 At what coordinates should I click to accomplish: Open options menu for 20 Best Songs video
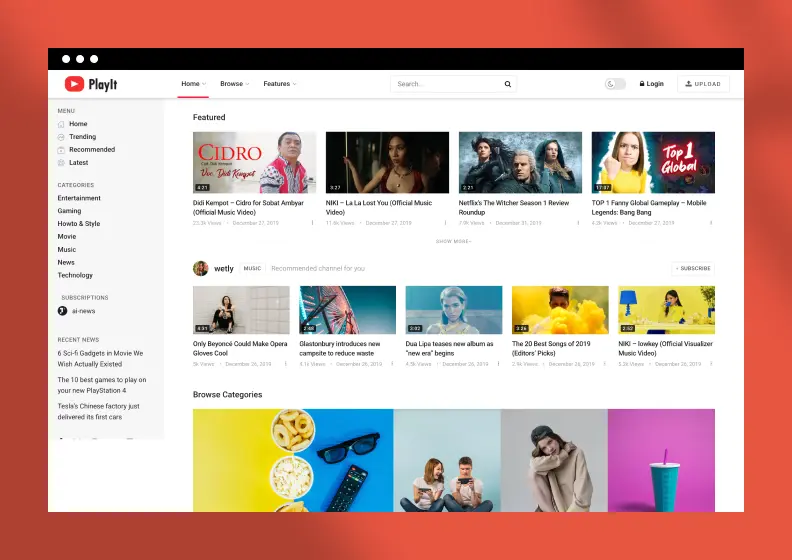pos(605,364)
